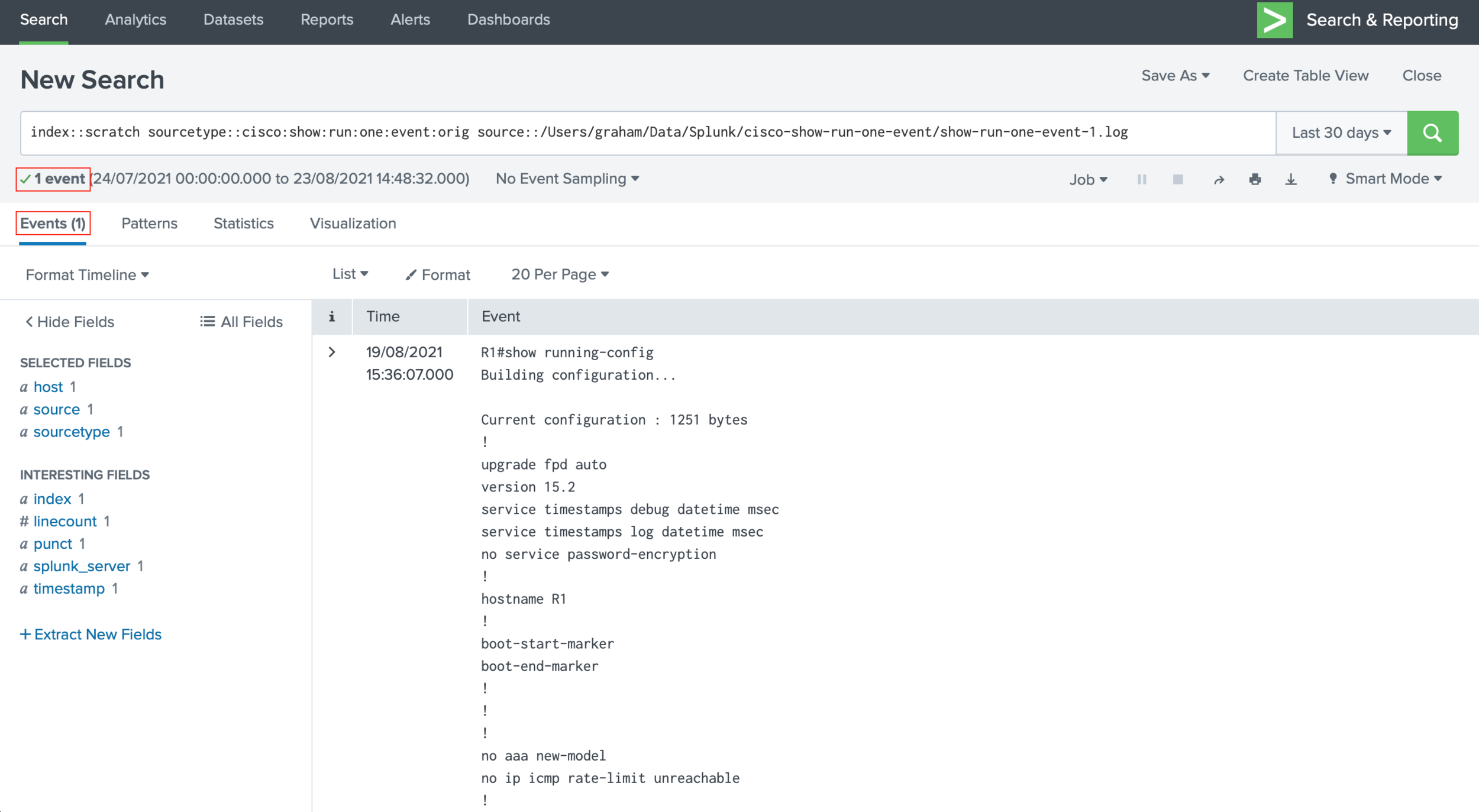Open the Job dropdown
The image size is (1479, 812).
(x=1087, y=179)
